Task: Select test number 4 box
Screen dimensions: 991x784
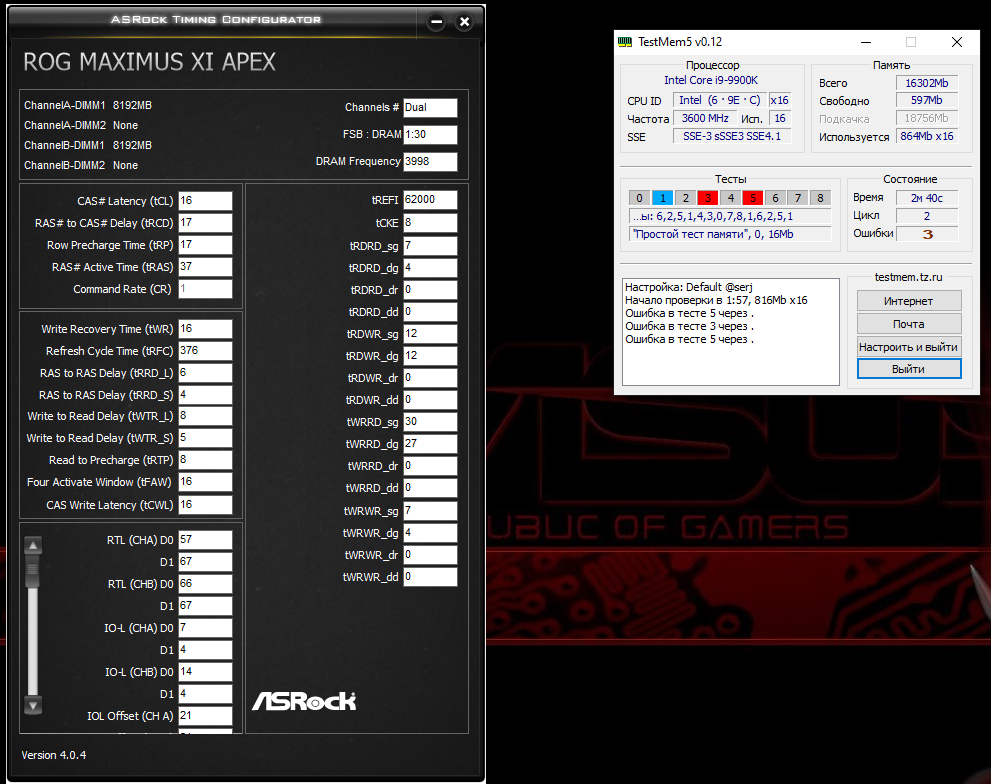Action: point(731,198)
